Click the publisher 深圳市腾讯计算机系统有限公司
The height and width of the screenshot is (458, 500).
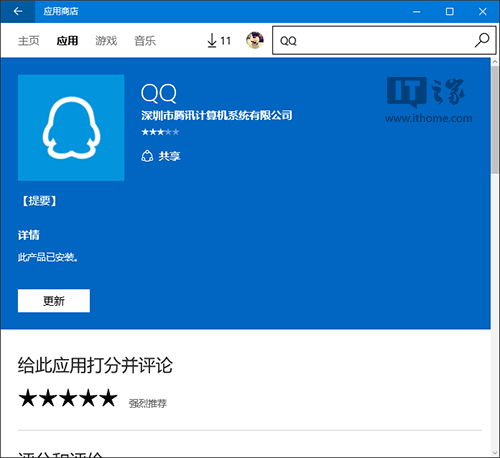point(217,115)
